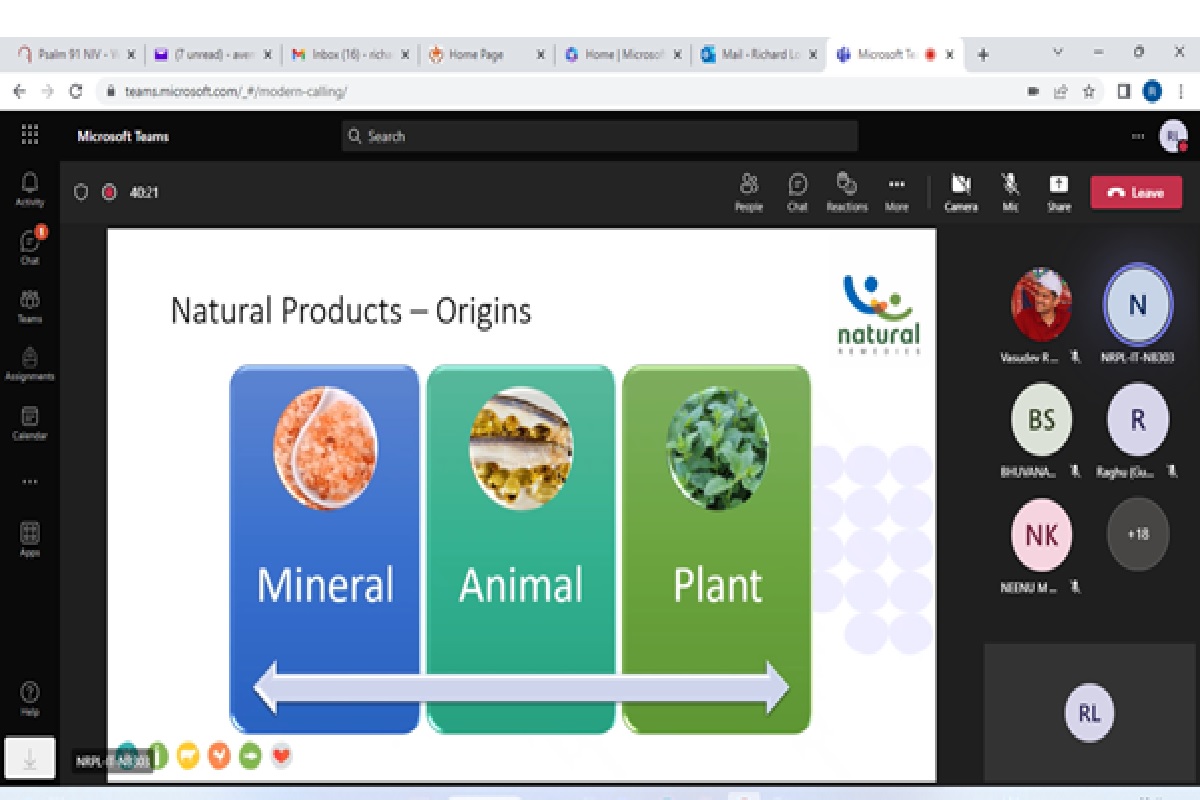The width and height of the screenshot is (1200, 800).
Task: Click the Teams Search box
Action: click(x=600, y=136)
